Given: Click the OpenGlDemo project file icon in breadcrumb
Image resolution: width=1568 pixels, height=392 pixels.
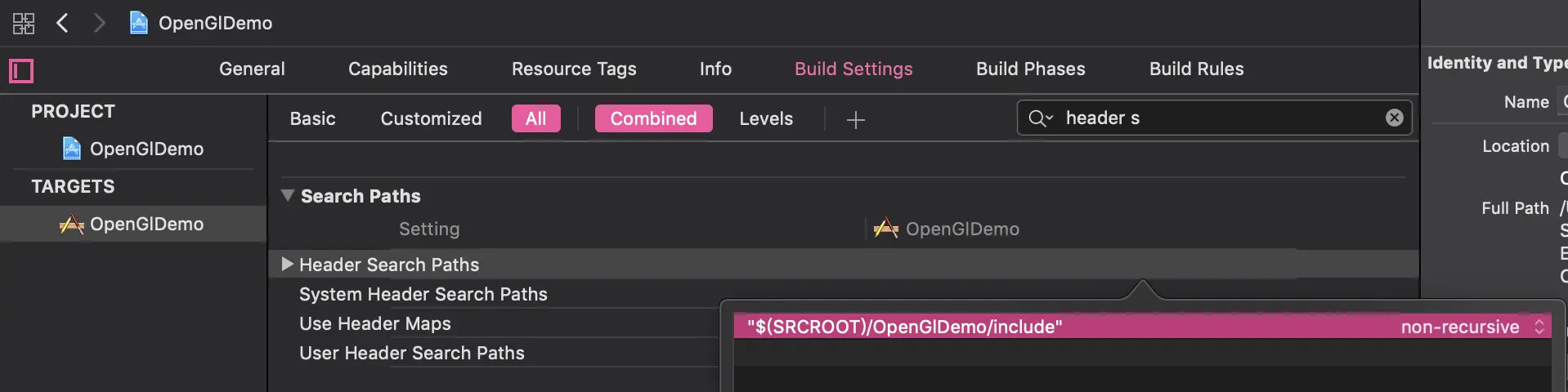Looking at the screenshot, I should coord(139,23).
